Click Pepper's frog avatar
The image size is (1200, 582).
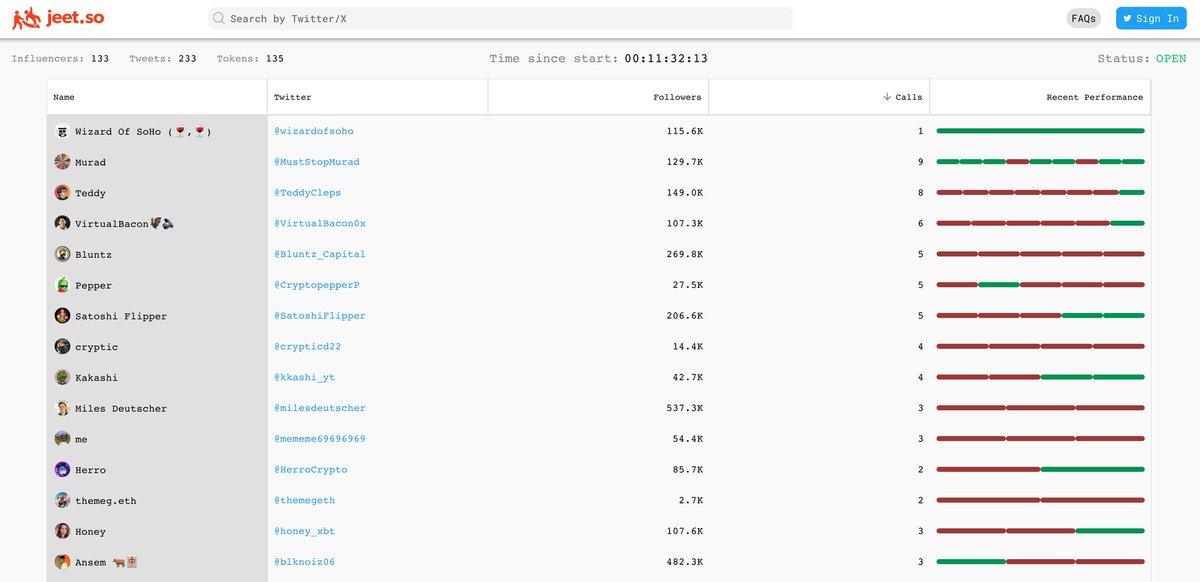[62, 285]
